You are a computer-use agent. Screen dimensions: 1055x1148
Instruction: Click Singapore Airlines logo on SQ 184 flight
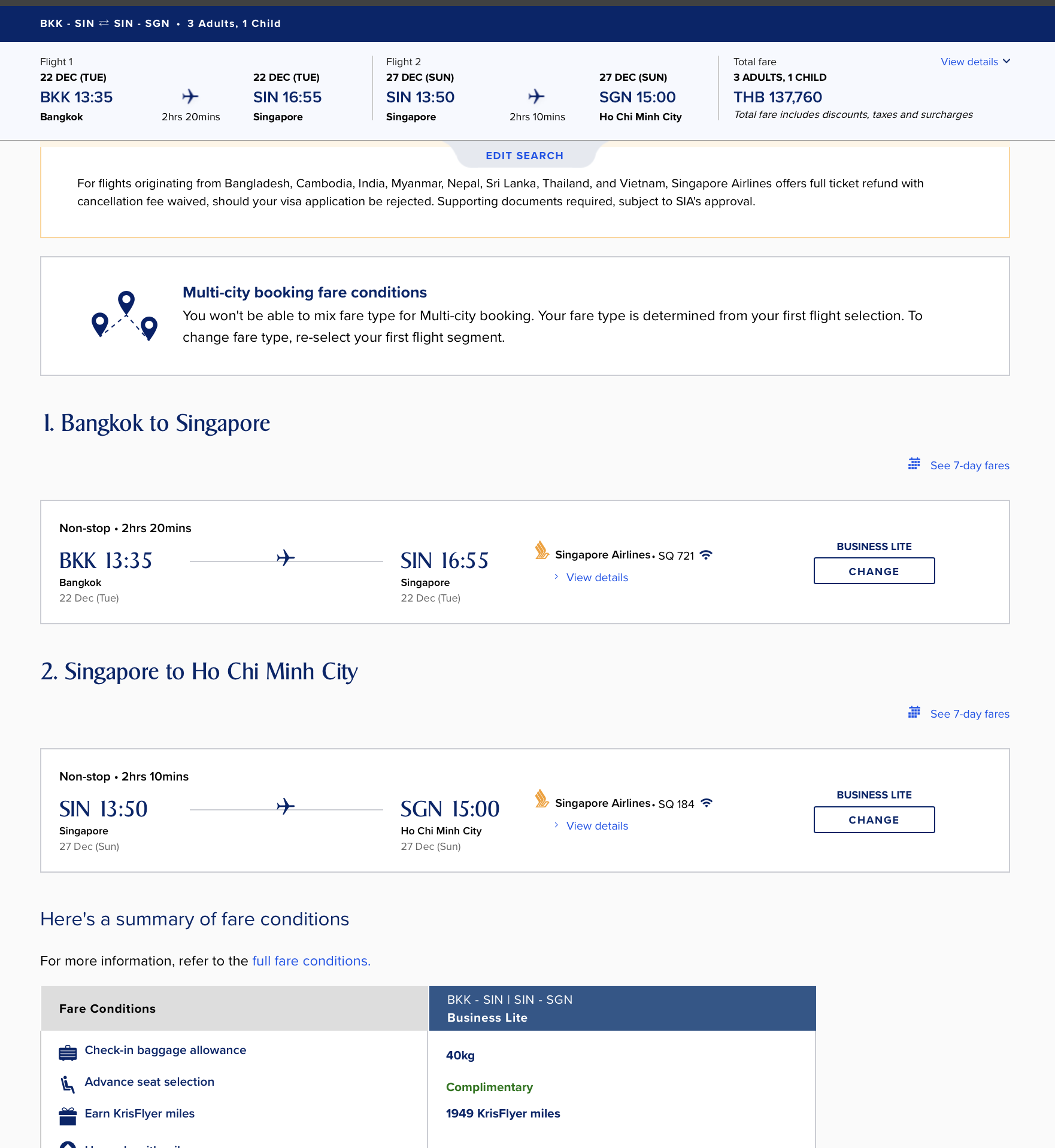542,799
